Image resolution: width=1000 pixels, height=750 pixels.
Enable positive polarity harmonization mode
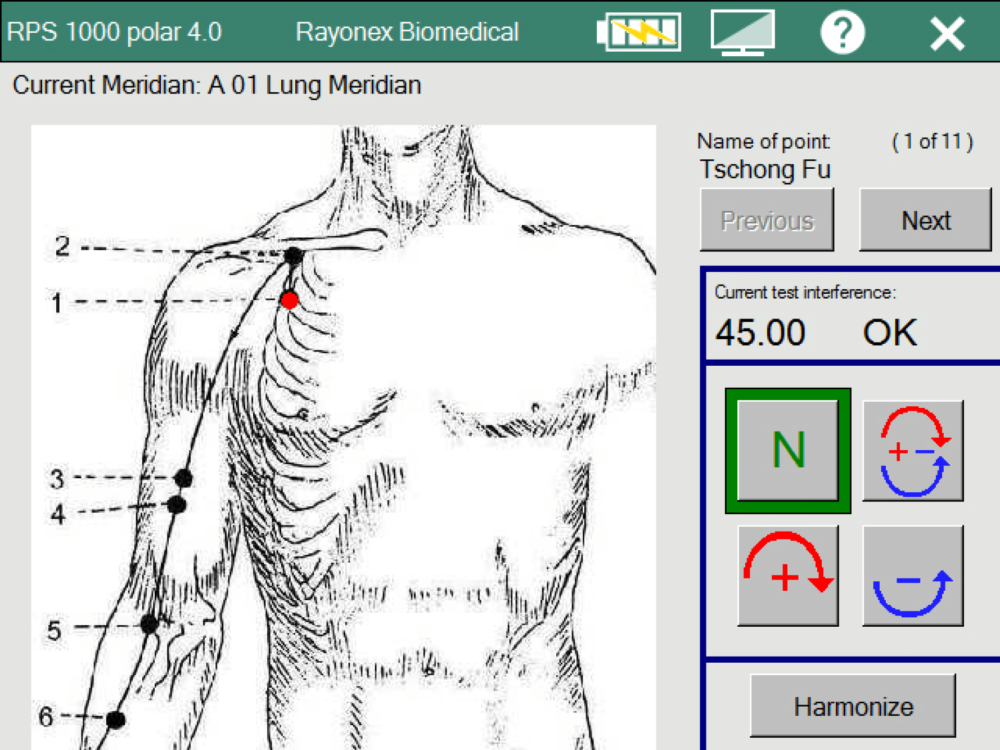(788, 573)
